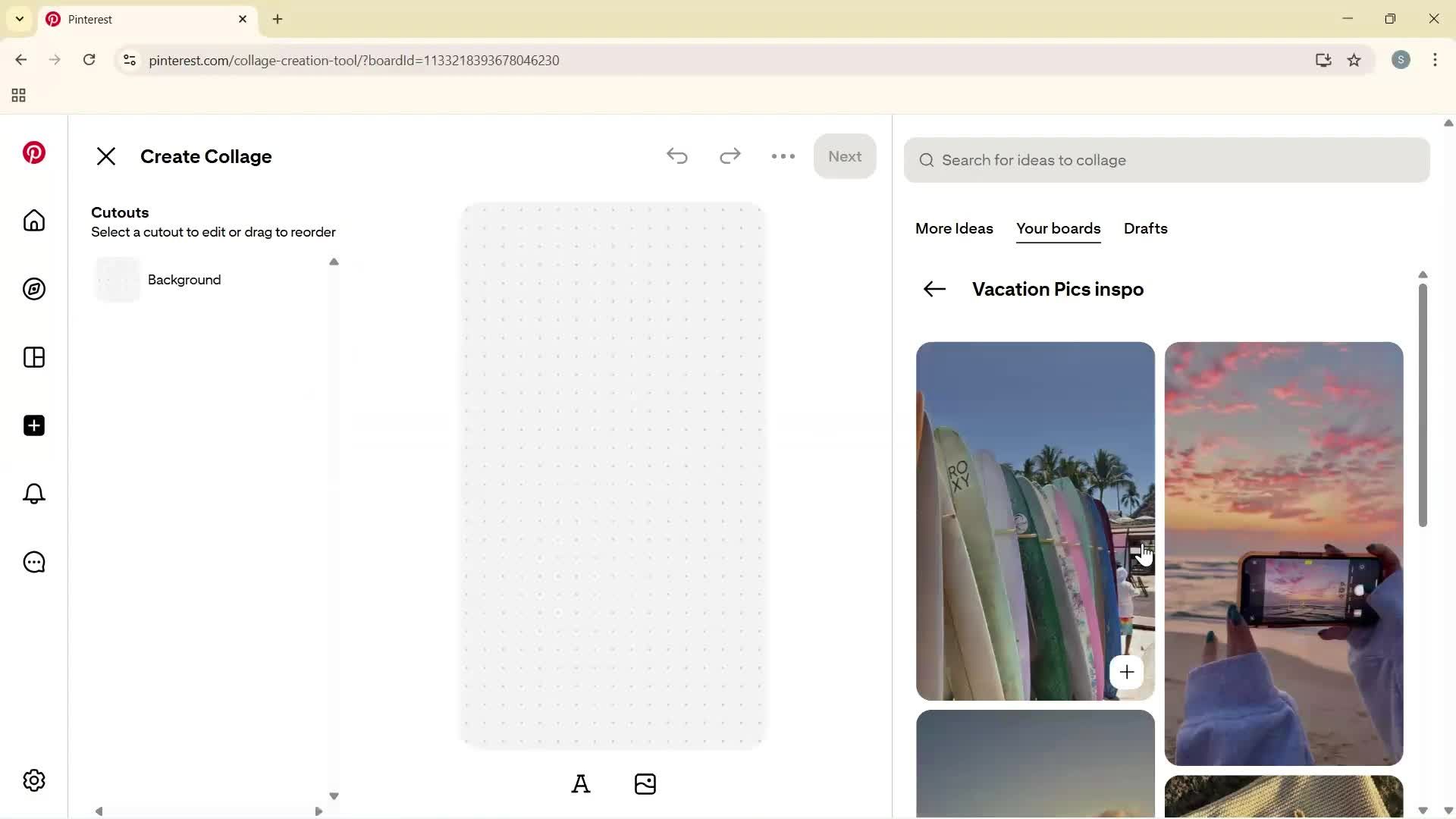Open Home from the sidebar
1456x819 pixels.
(x=33, y=221)
